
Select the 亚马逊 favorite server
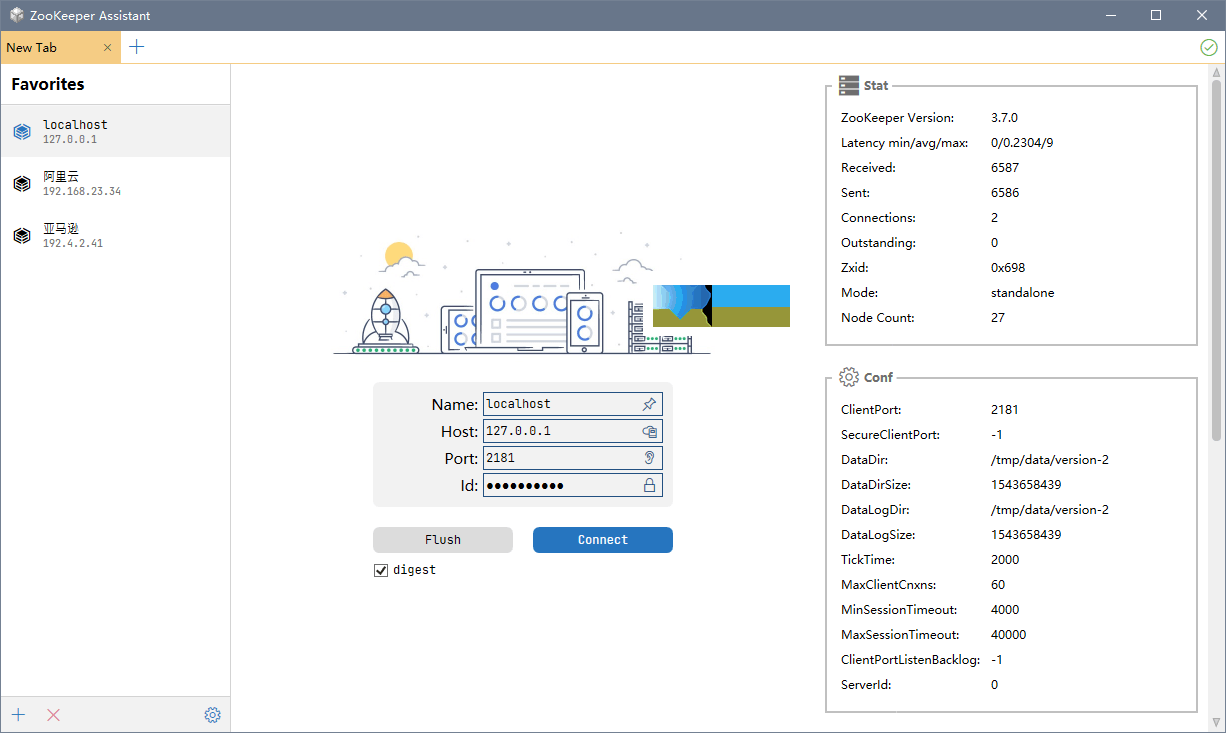coord(115,235)
